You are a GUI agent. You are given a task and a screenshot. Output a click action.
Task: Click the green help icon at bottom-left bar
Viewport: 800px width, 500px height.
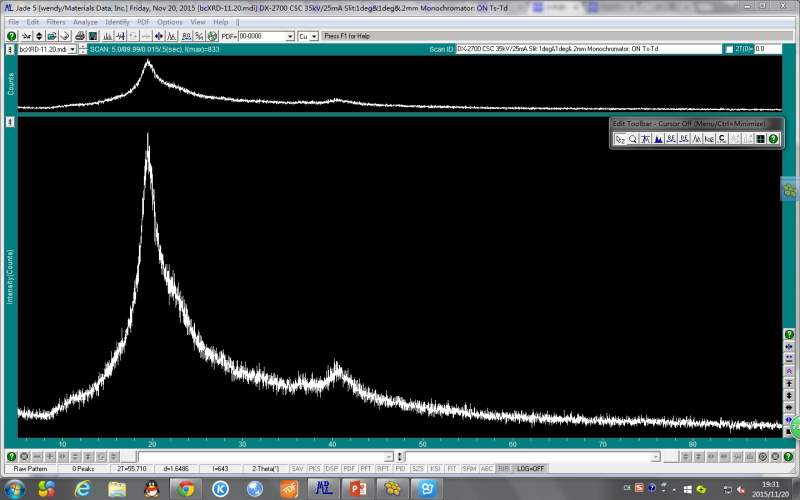(11, 456)
